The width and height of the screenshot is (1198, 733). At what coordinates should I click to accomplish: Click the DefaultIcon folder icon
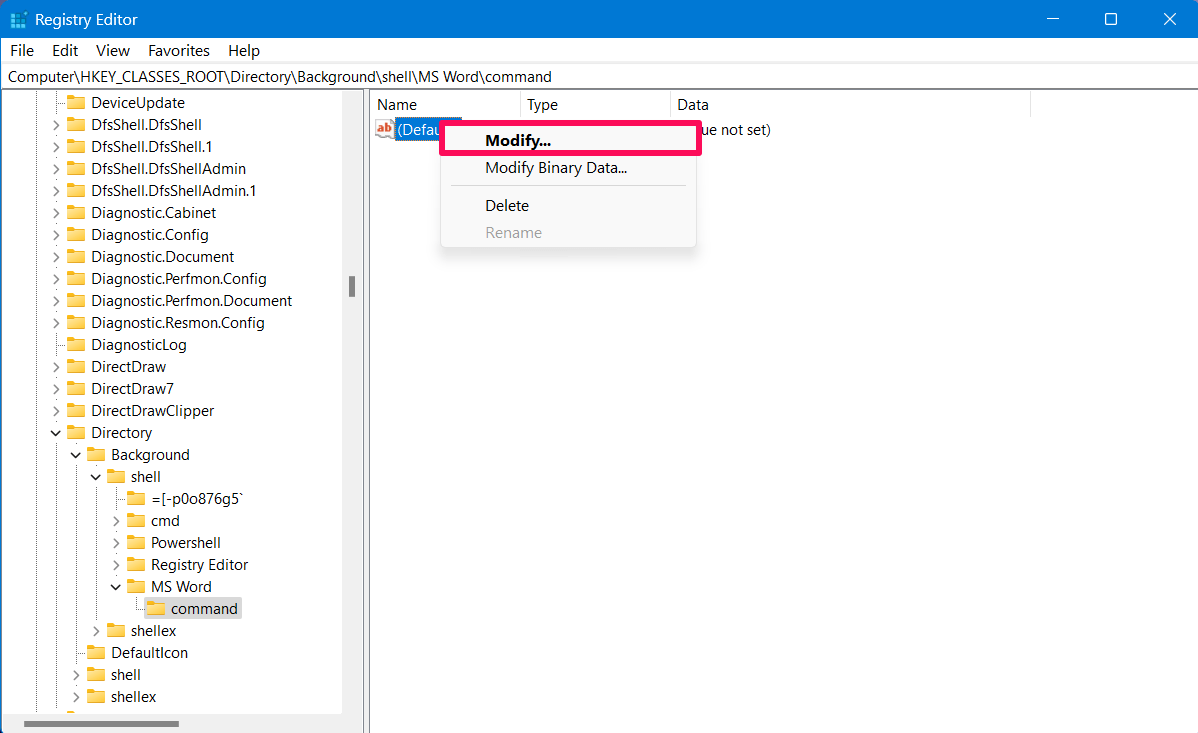point(96,653)
